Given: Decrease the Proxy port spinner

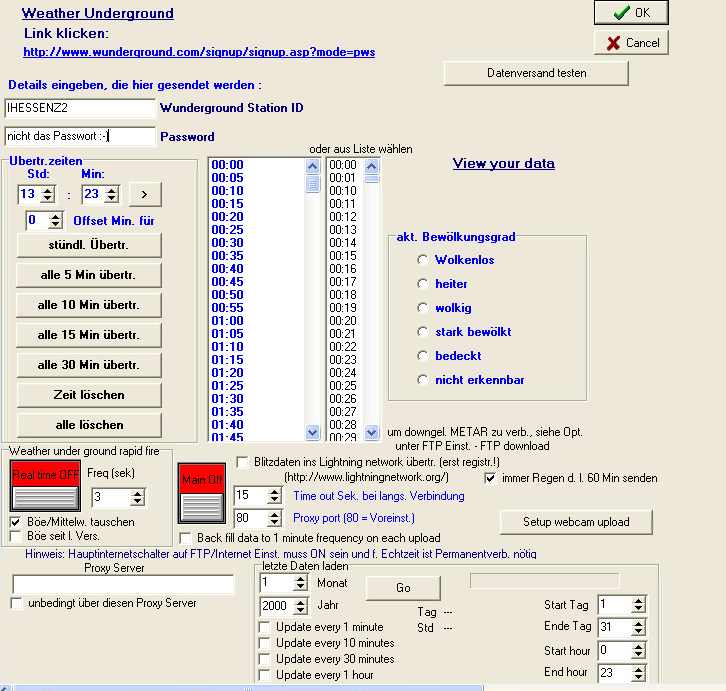Looking at the screenshot, I should click(275, 522).
